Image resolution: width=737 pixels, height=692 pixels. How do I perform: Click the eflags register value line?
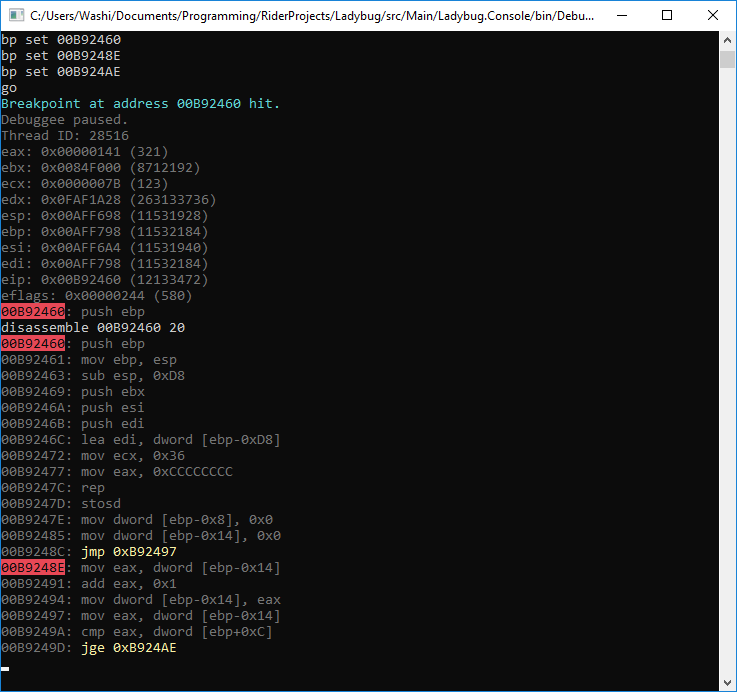pos(97,296)
